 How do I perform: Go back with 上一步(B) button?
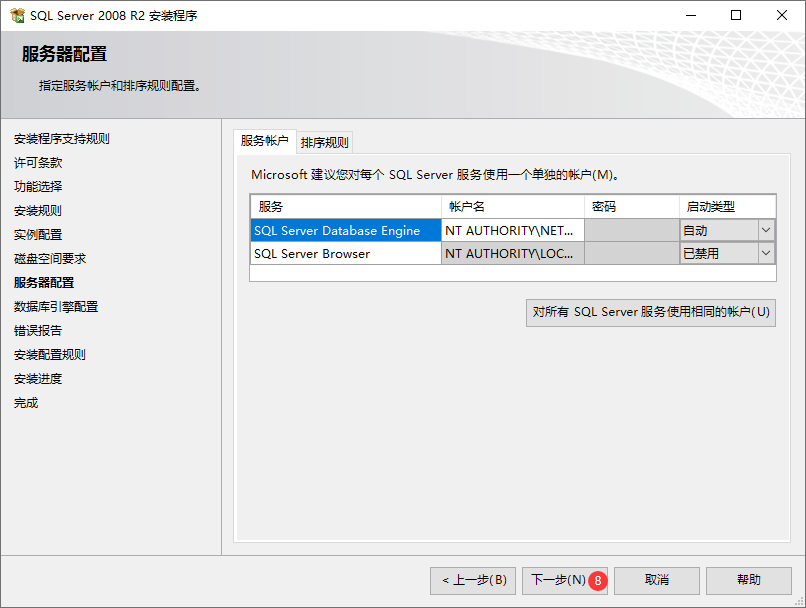tap(473, 581)
